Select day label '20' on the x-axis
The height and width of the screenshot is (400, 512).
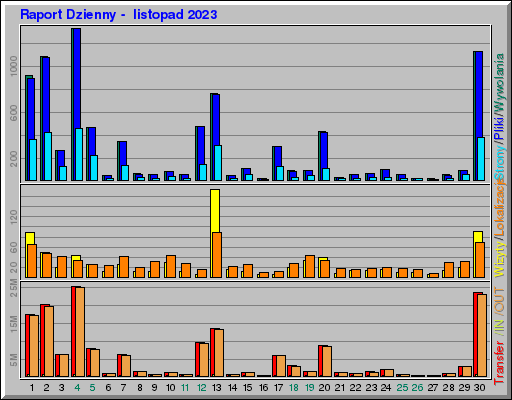coord(324,388)
